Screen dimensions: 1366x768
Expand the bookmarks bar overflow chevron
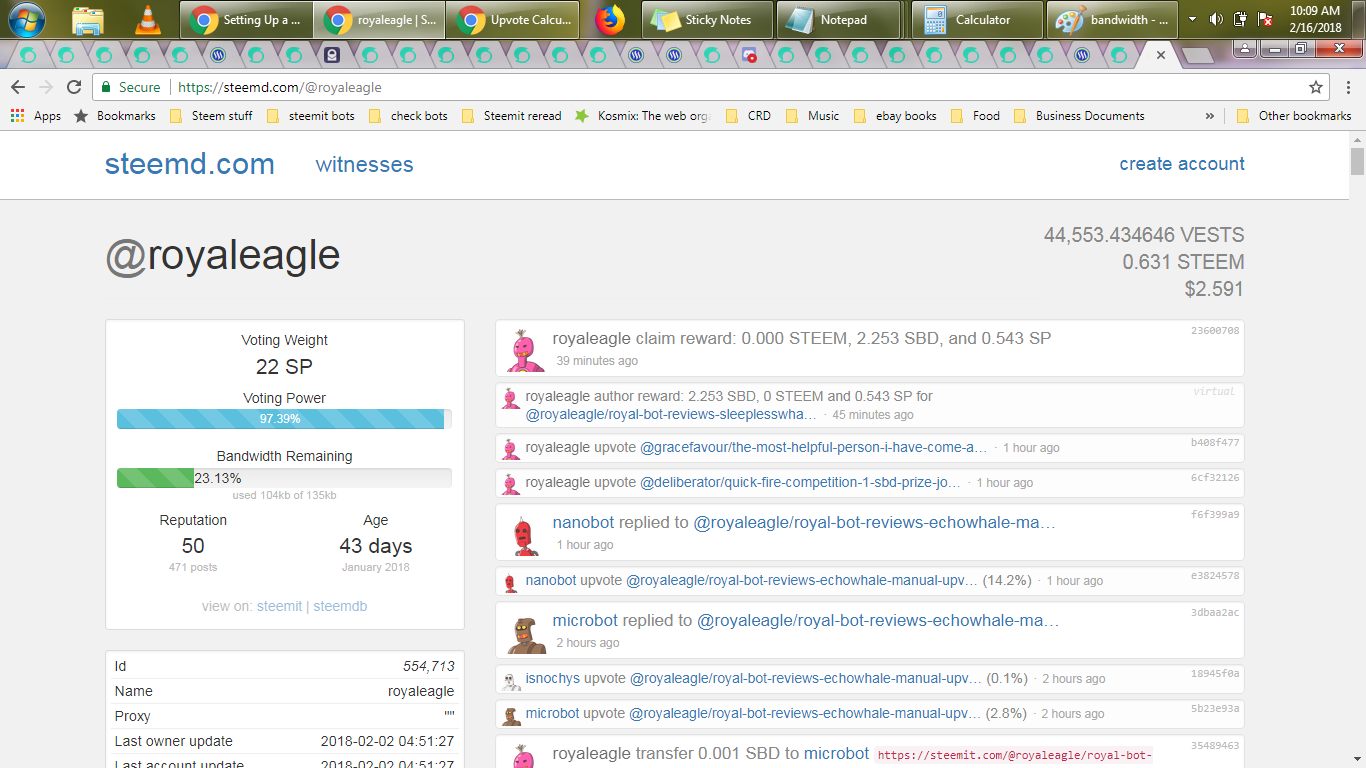click(x=1210, y=116)
